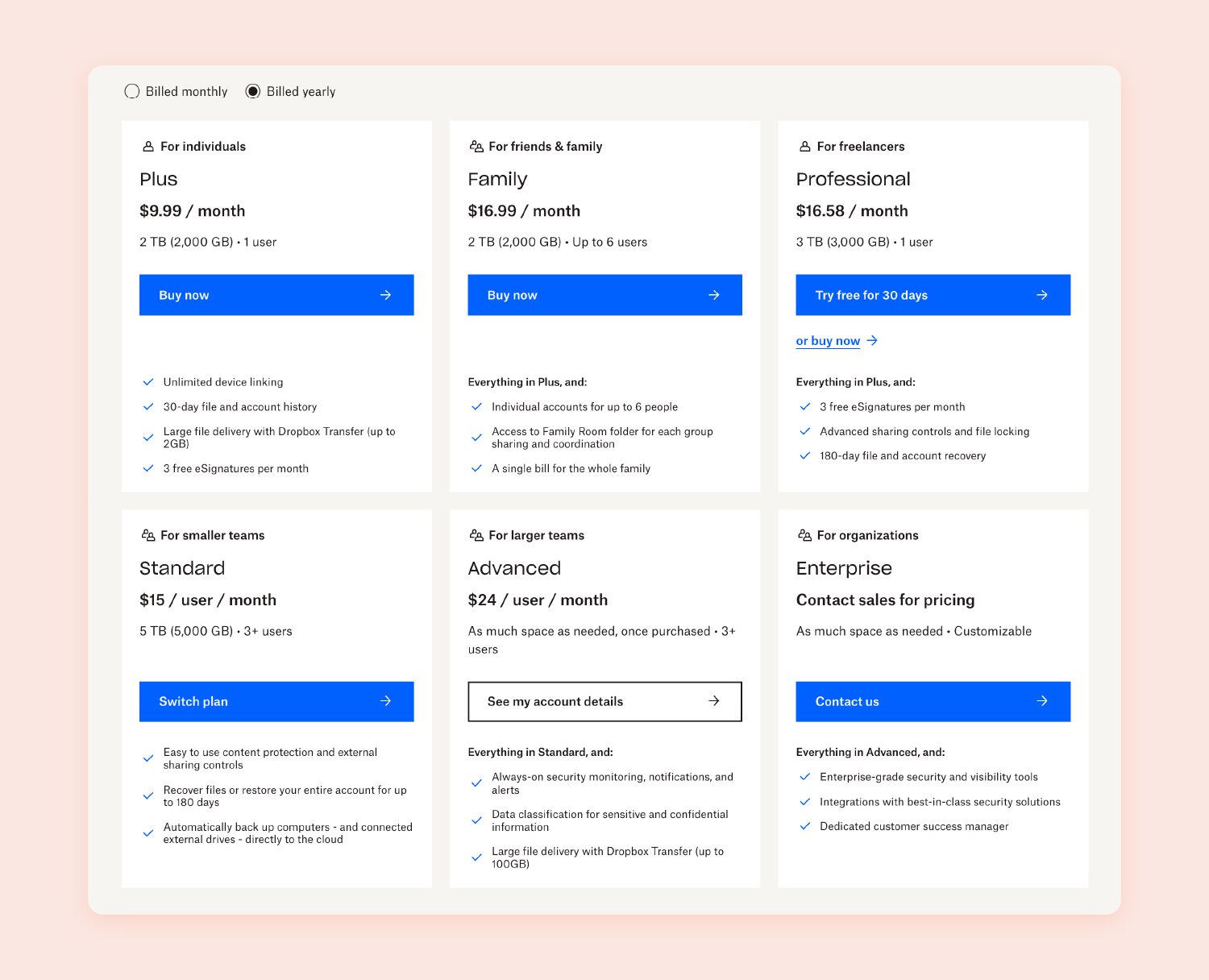This screenshot has width=1209, height=980.
Task: Click Switch plan on the Standard card
Action: (x=276, y=701)
